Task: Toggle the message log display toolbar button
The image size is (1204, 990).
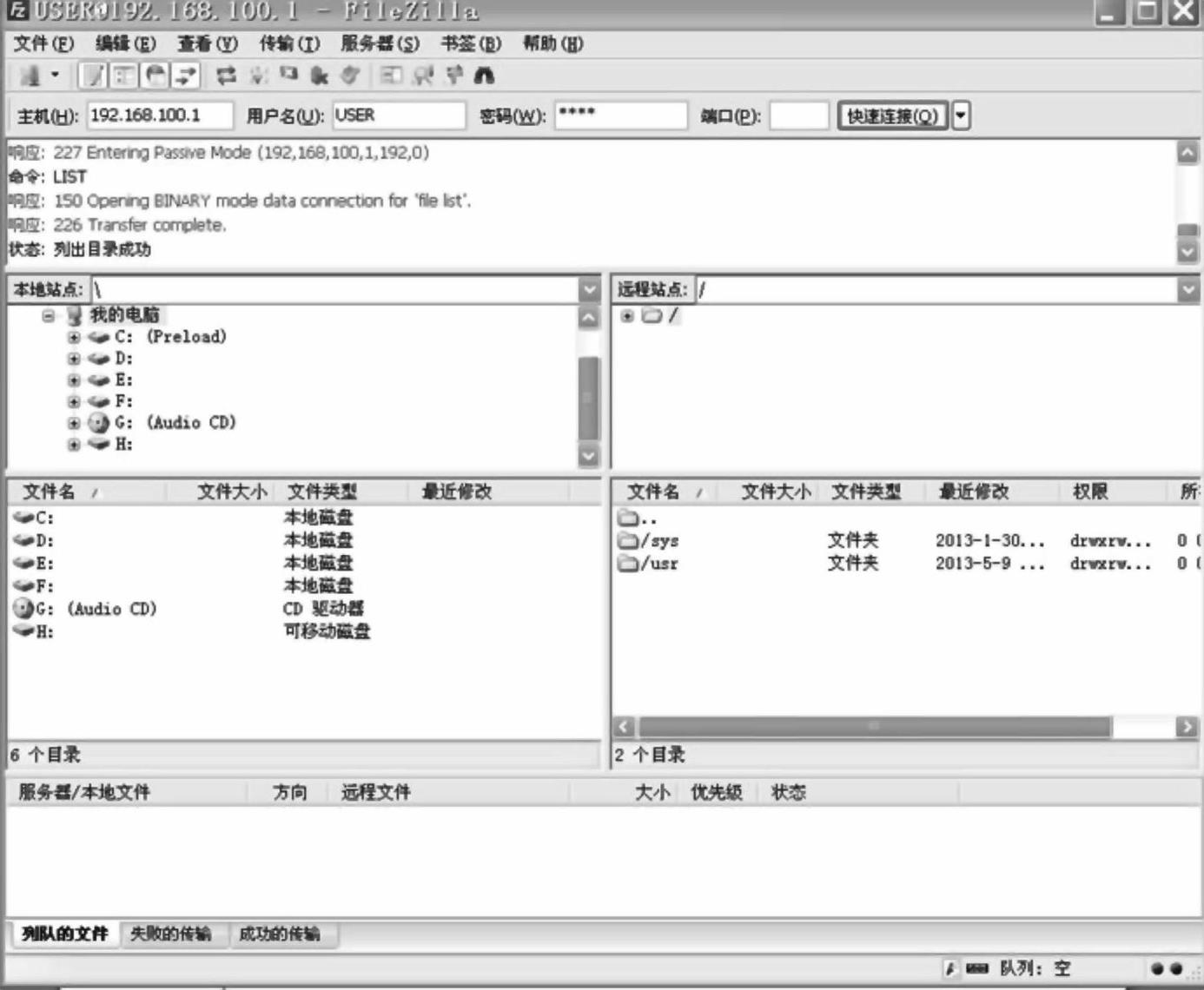Action: [x=92, y=76]
